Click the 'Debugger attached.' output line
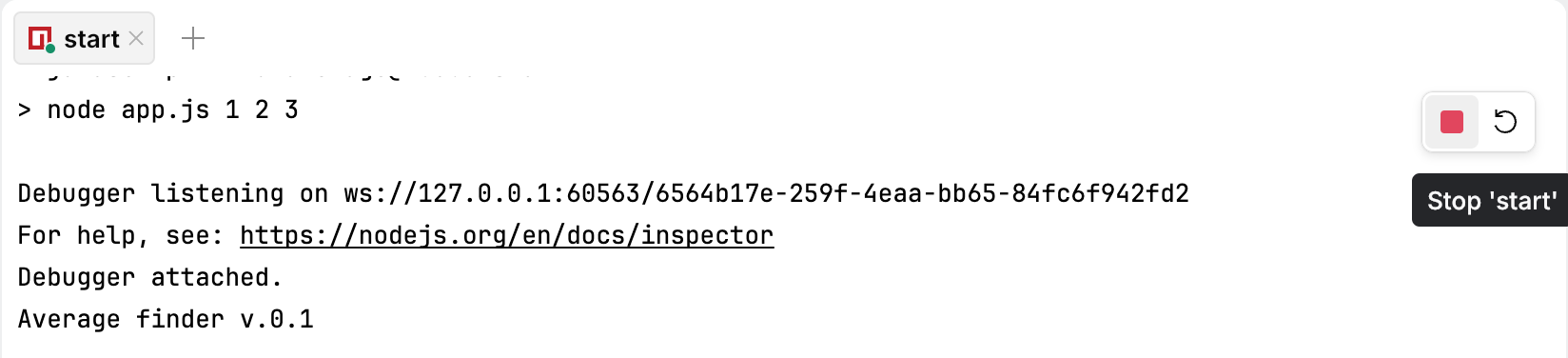 coord(150,278)
